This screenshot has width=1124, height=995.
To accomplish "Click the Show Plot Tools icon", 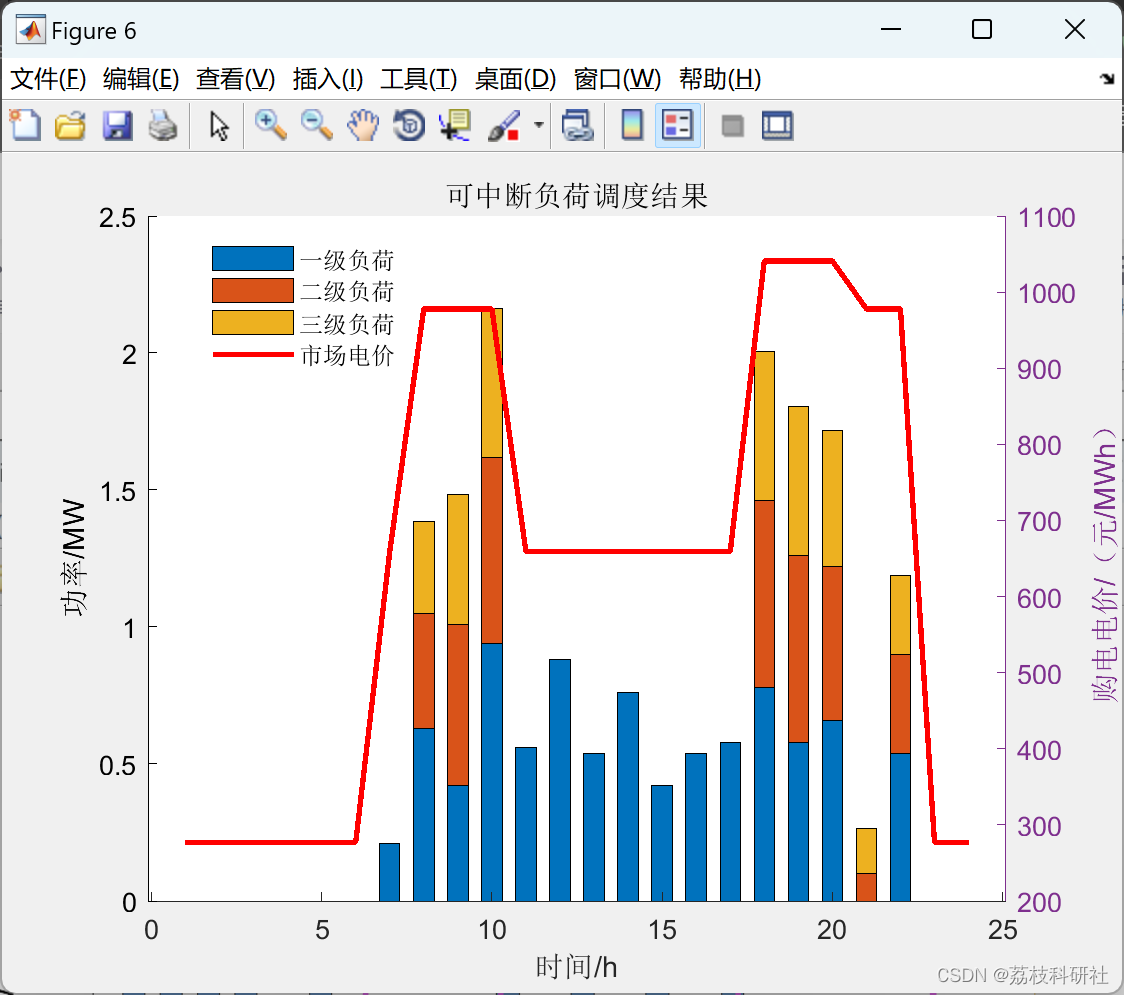I will click(777, 125).
